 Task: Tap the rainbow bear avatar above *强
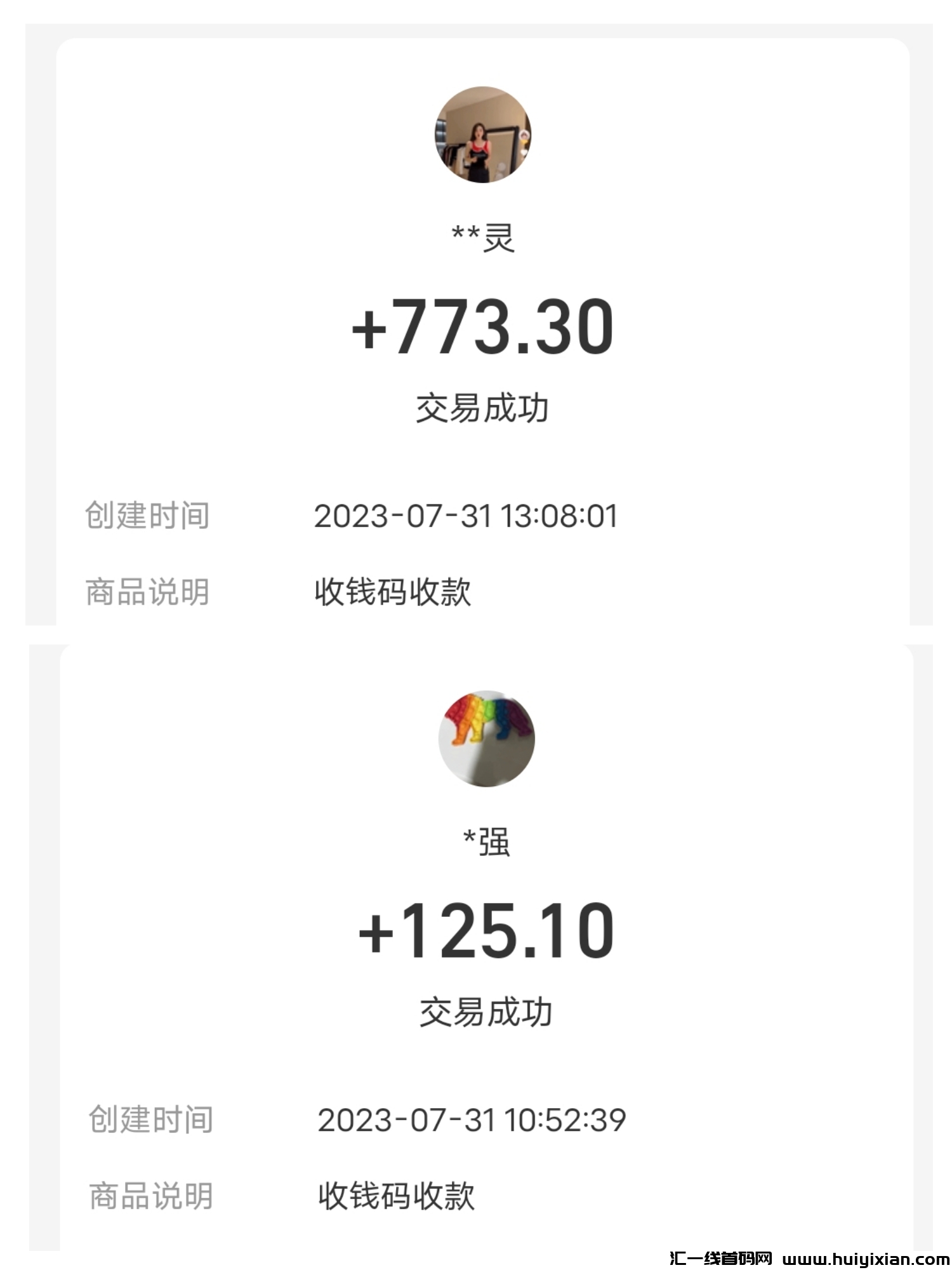tap(486, 739)
